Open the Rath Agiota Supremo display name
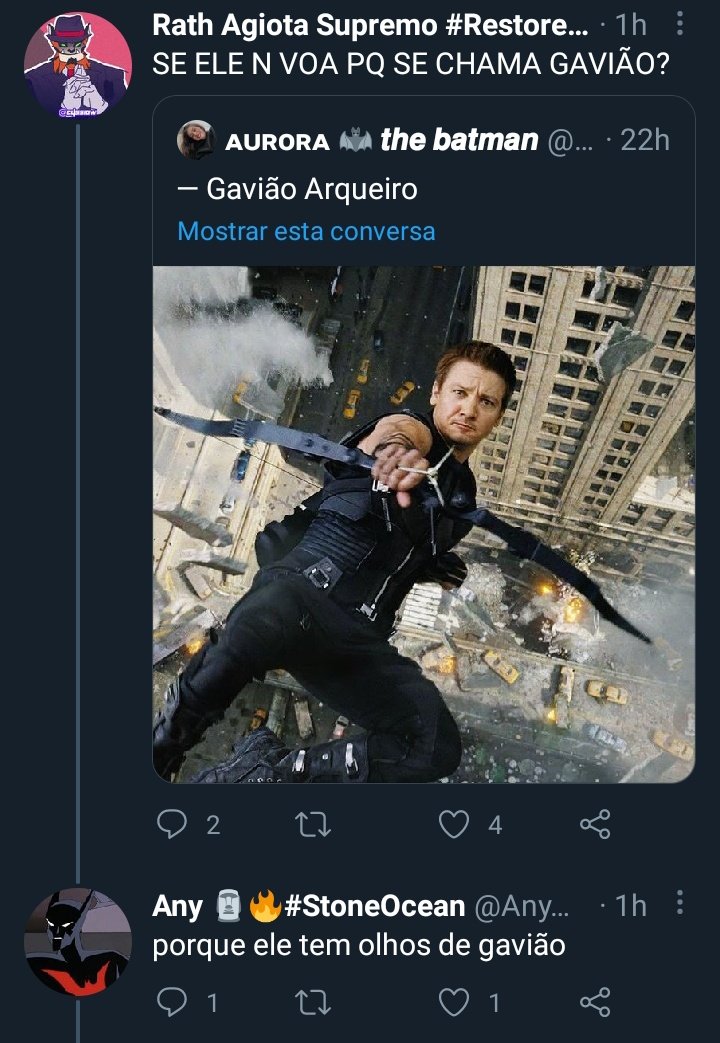Image resolution: width=720 pixels, height=1043 pixels. [x=370, y=25]
